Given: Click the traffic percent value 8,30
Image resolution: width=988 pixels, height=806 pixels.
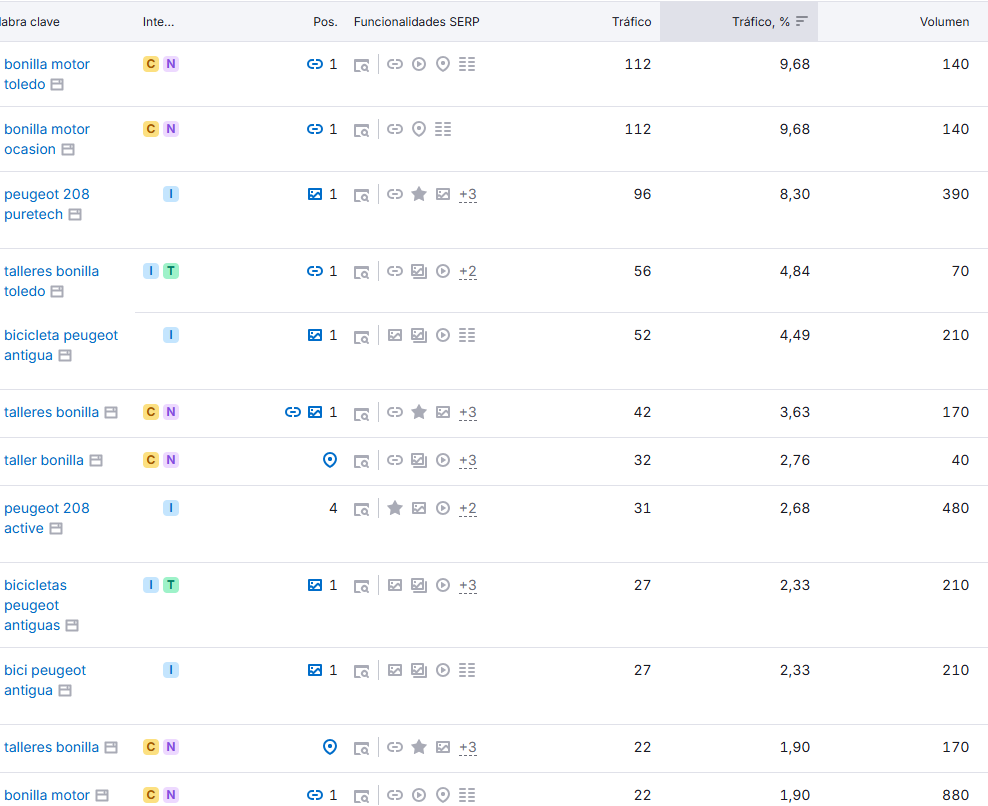Looking at the screenshot, I should (795, 194).
